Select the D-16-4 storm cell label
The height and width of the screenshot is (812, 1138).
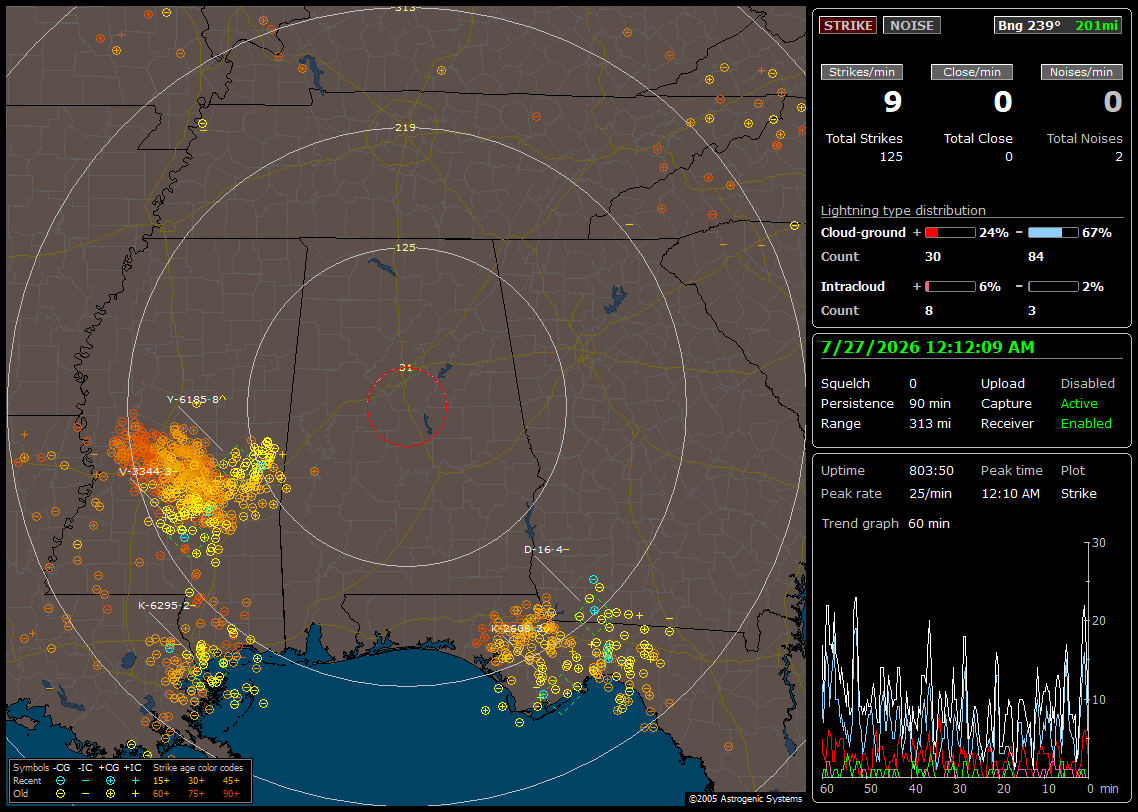[547, 549]
